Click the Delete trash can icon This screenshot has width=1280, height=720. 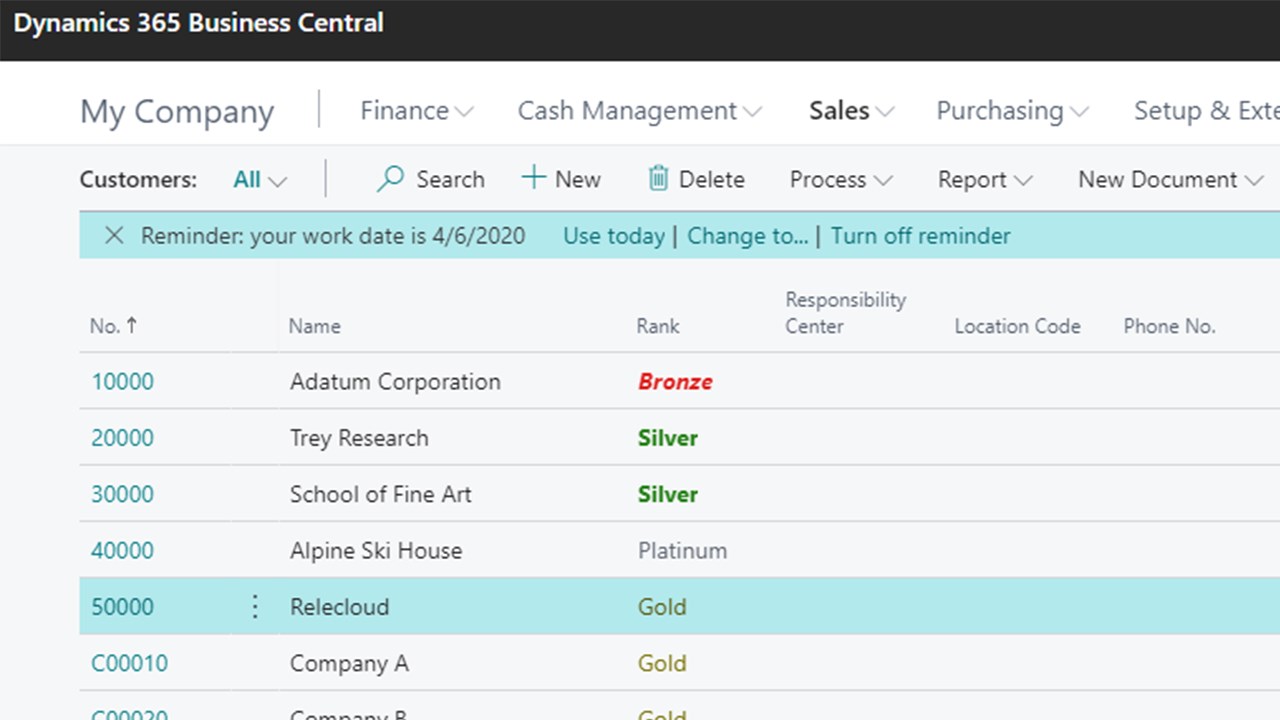pyautogui.click(x=658, y=179)
